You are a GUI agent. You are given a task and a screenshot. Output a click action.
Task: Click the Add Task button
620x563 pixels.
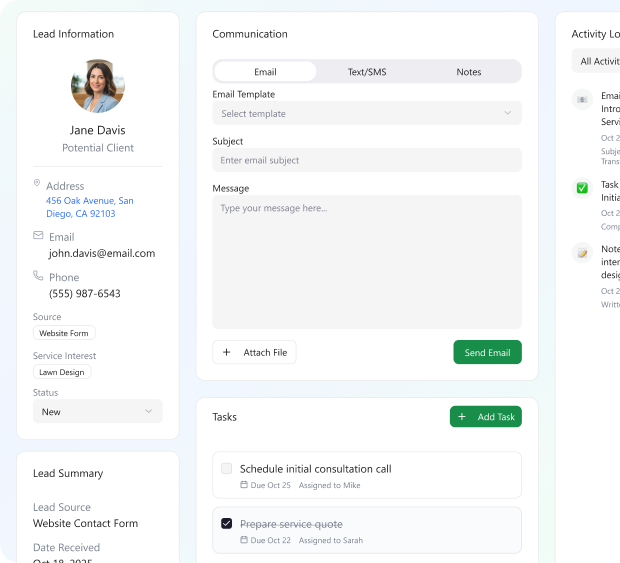click(x=486, y=417)
